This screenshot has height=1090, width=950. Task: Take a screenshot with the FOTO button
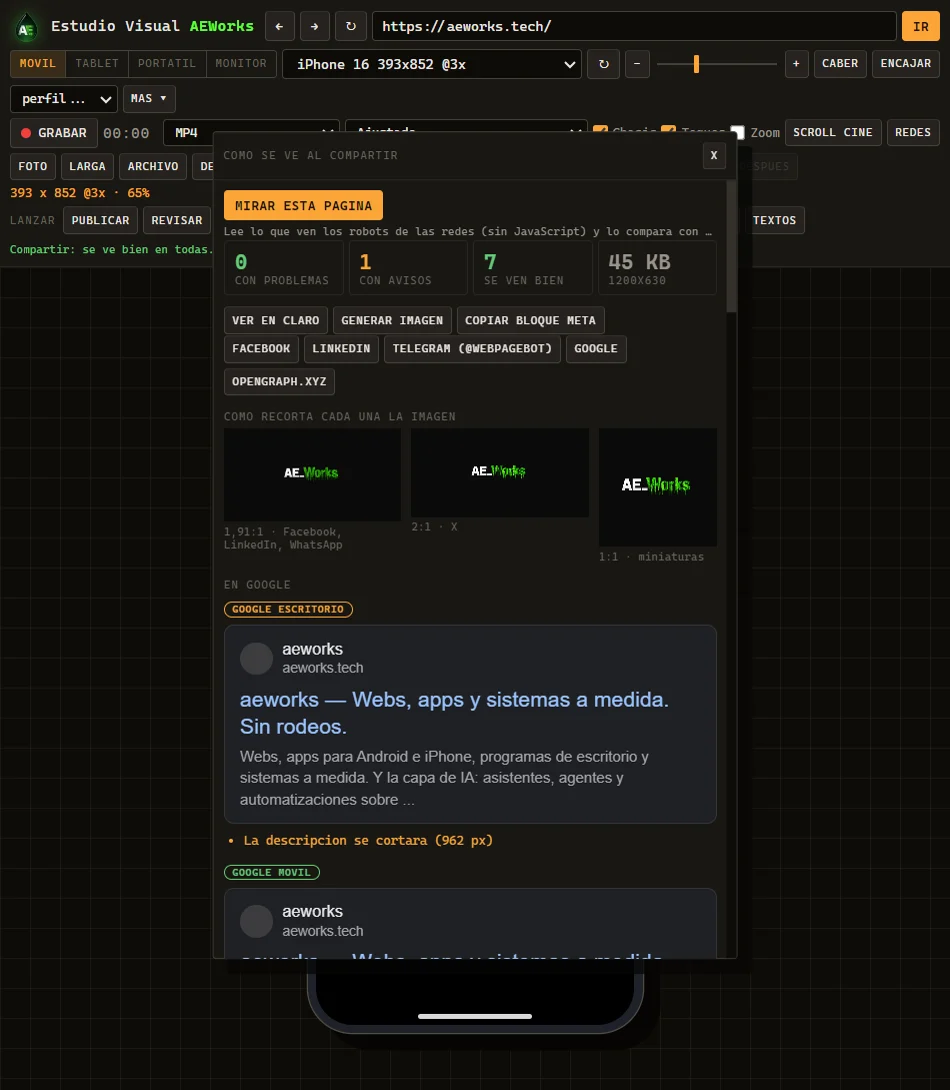[x=33, y=166]
